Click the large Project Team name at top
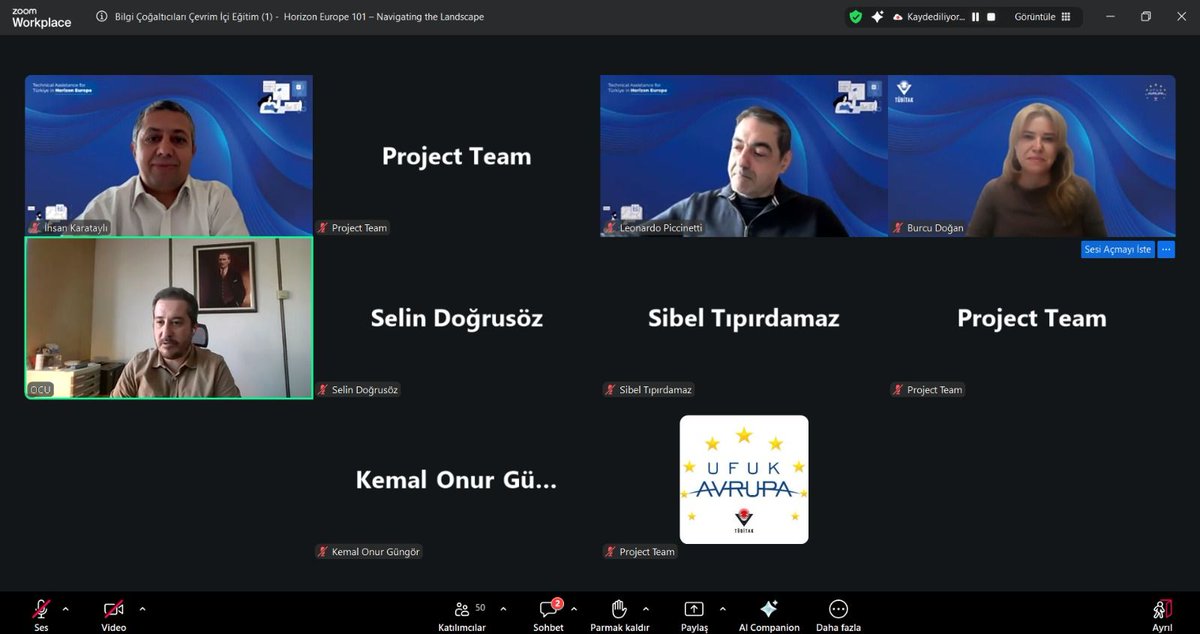This screenshot has height=634, width=1200. pyautogui.click(x=457, y=156)
